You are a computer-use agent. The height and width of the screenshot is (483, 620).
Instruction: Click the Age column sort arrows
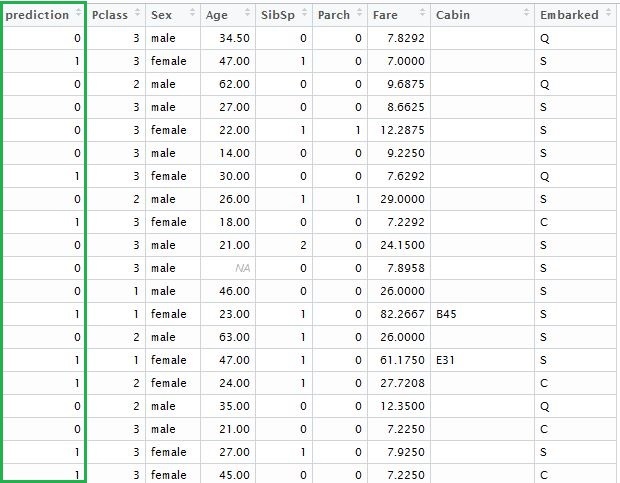pyautogui.click(x=248, y=15)
